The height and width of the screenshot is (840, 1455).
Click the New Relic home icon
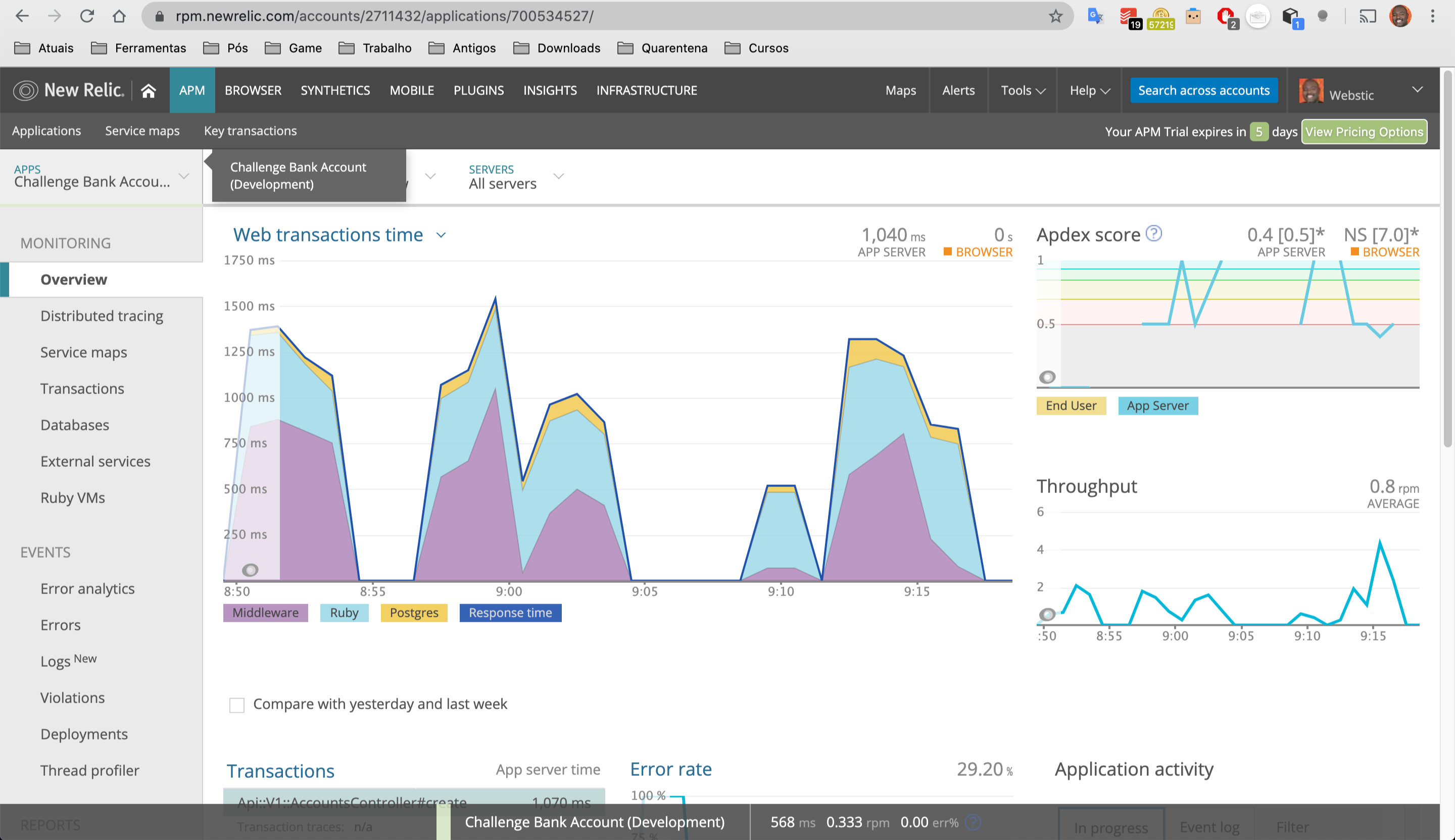[x=148, y=90]
